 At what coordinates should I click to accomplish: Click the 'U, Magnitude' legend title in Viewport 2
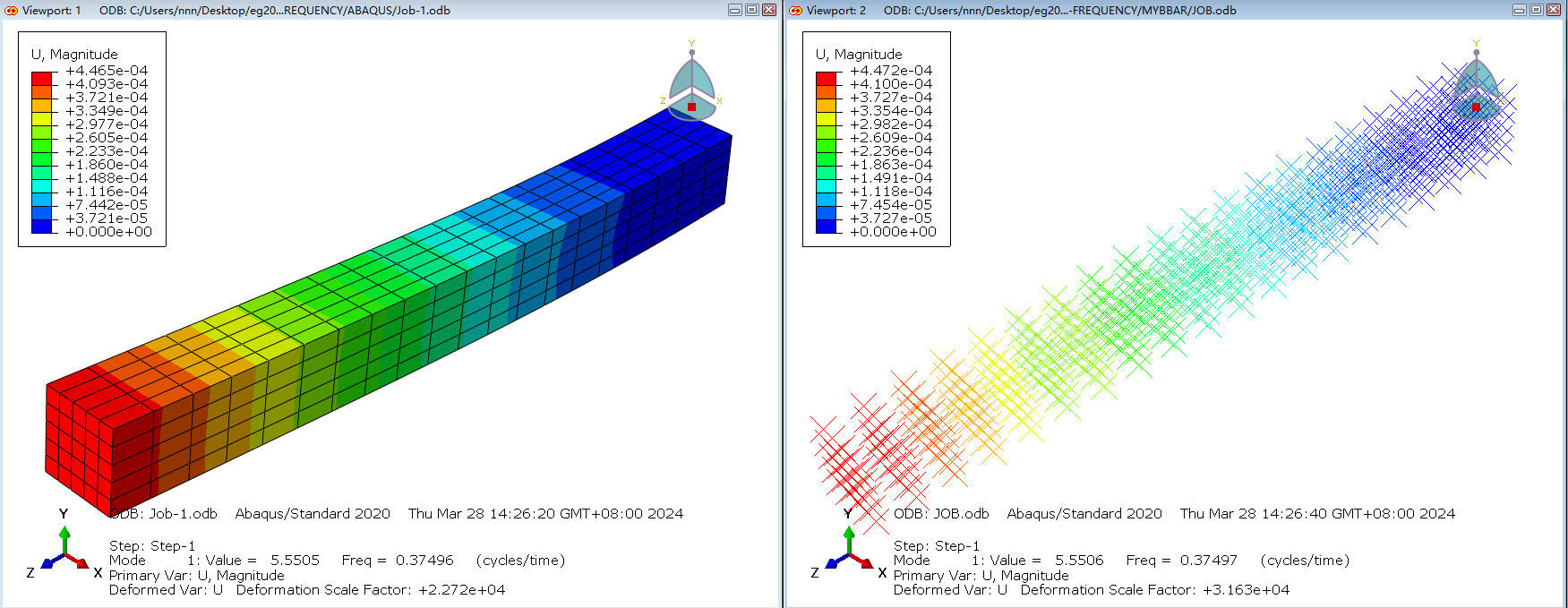point(859,54)
